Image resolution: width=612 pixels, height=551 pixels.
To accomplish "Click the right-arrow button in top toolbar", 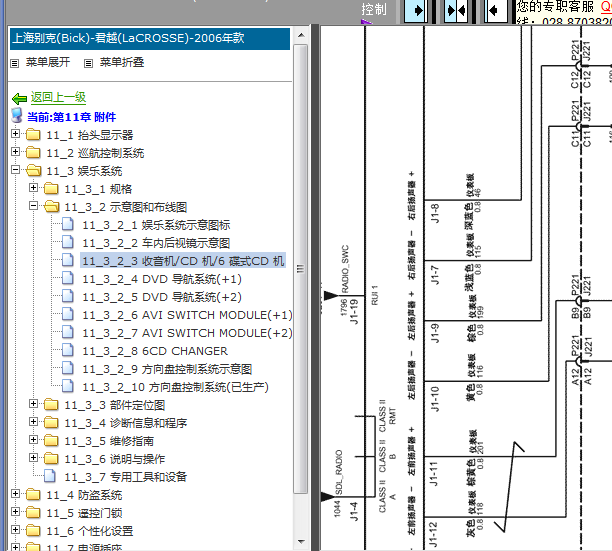I will click(415, 10).
